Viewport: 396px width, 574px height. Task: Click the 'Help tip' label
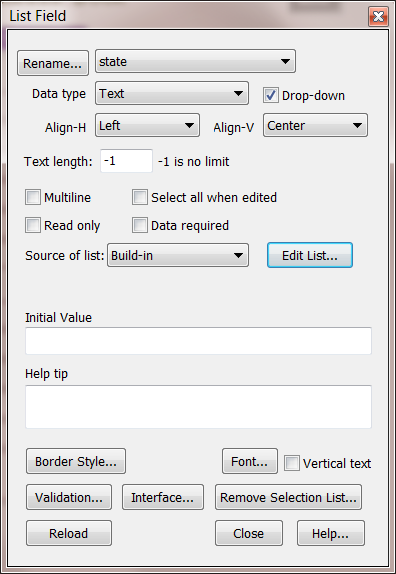[x=46, y=374]
